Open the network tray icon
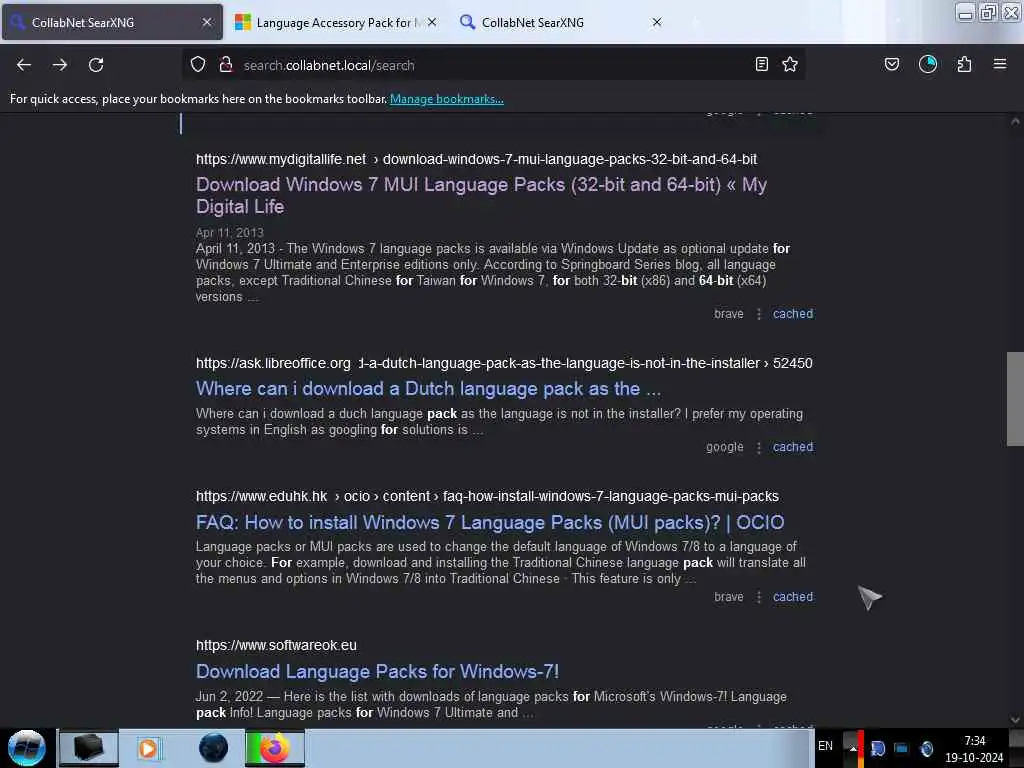 [901, 748]
